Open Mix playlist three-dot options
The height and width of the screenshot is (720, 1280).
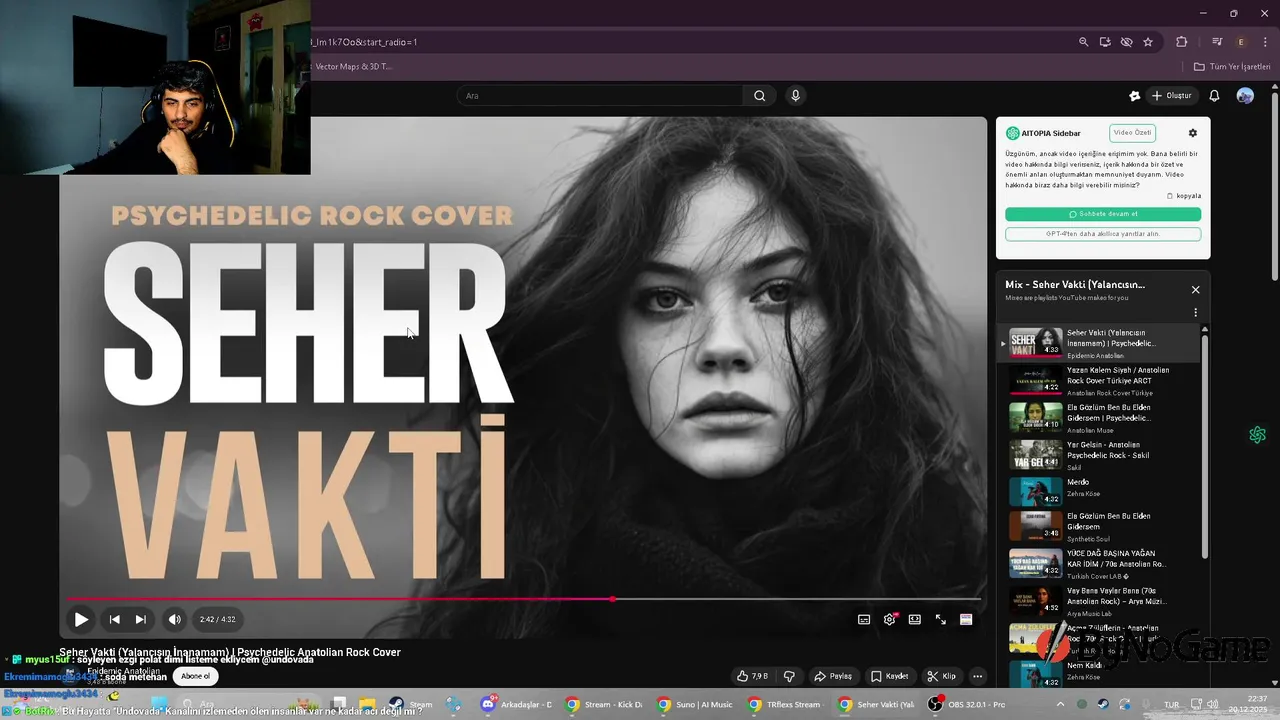1195,312
